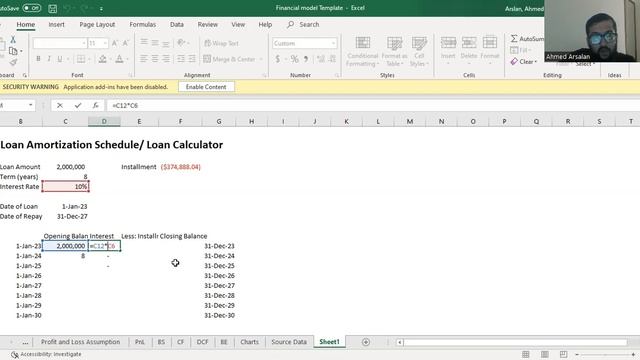640x360 pixels.
Task: Open the Orientation dropdown
Action: (x=182, y=43)
